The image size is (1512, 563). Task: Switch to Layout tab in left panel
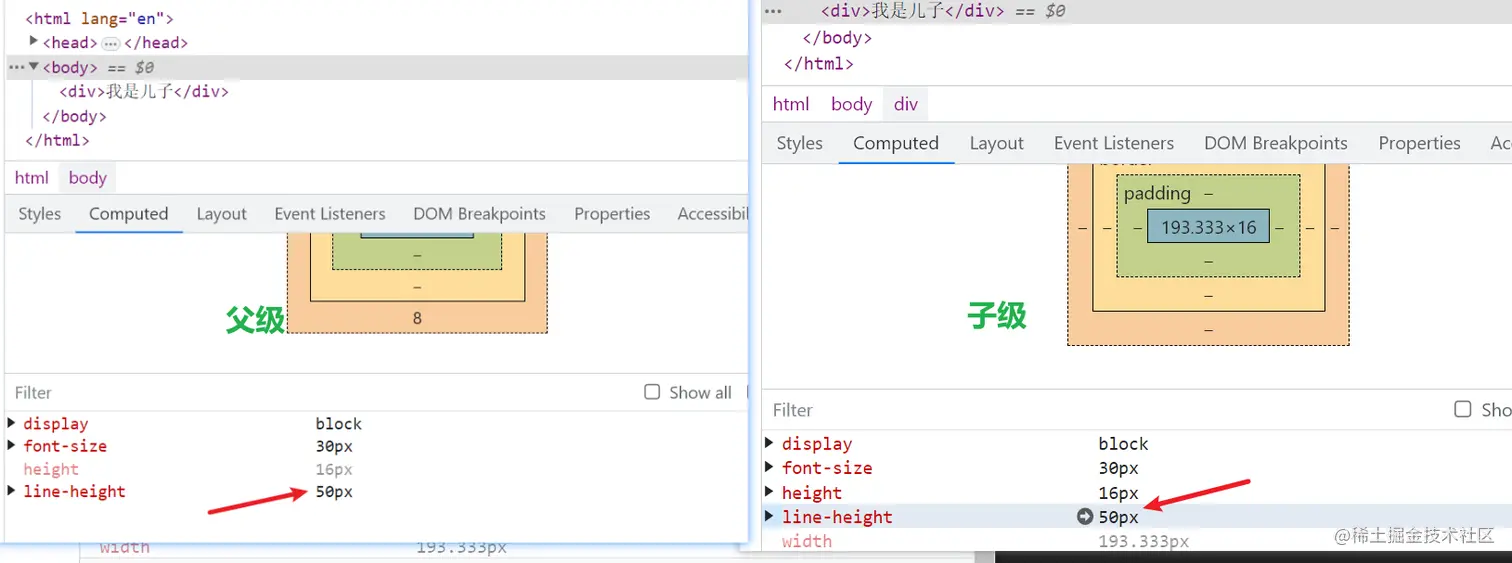(x=221, y=213)
